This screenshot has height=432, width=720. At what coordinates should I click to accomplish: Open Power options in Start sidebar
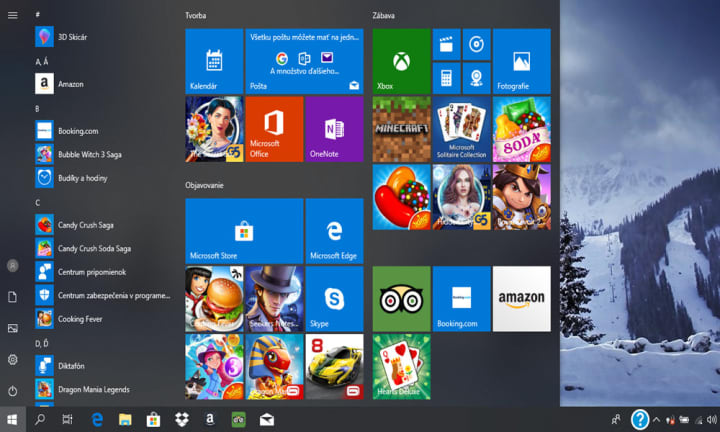click(x=13, y=391)
